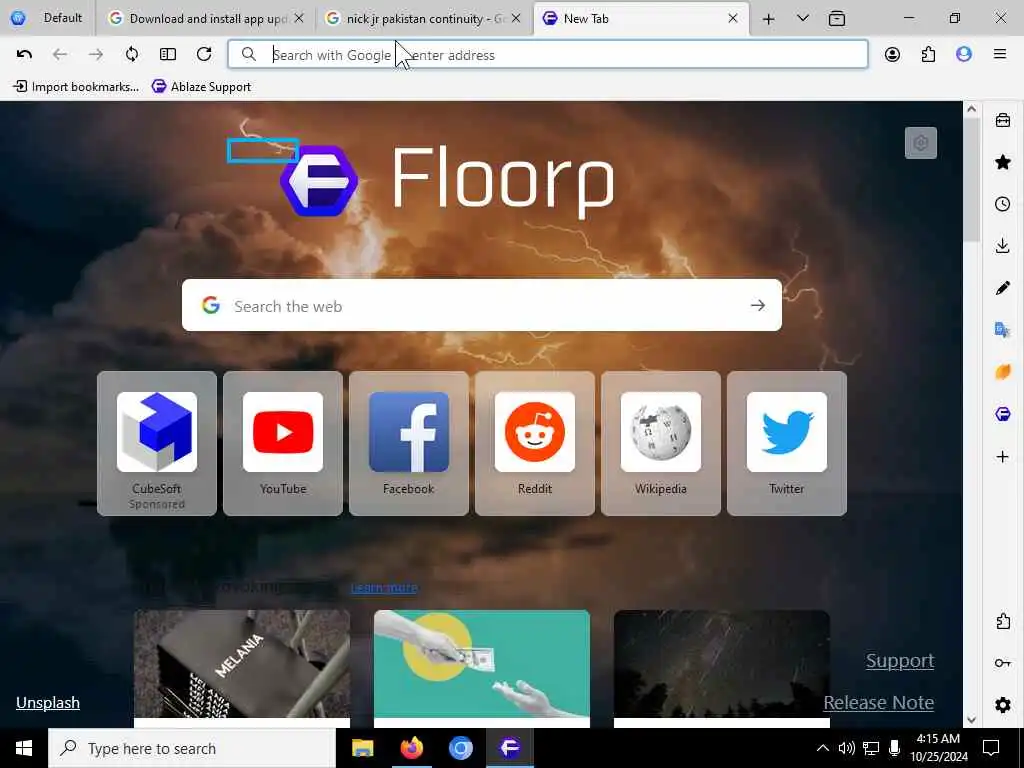
Task: Open the volume control in tray
Action: pos(846,748)
